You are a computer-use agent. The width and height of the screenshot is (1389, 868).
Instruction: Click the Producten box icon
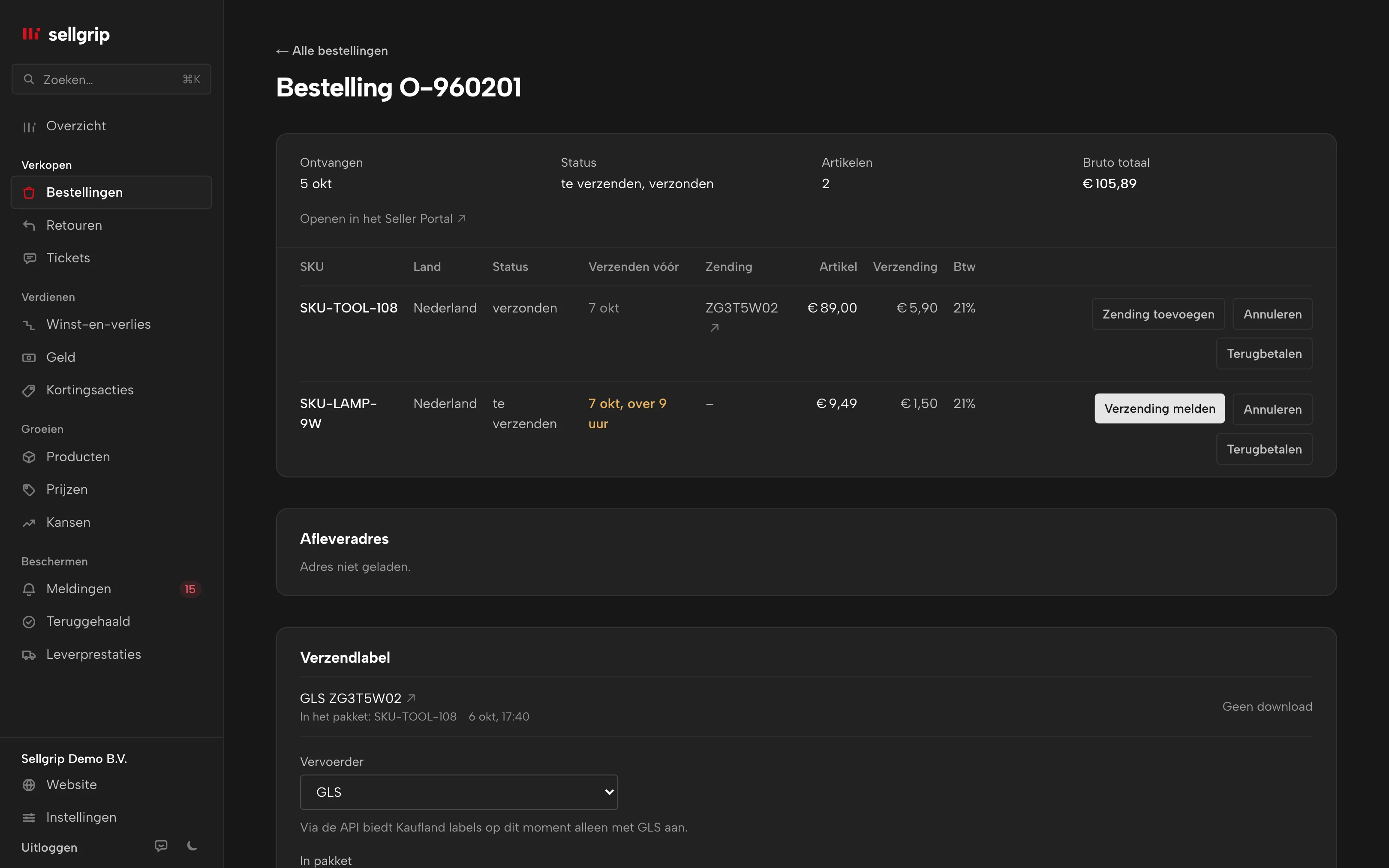click(x=29, y=457)
